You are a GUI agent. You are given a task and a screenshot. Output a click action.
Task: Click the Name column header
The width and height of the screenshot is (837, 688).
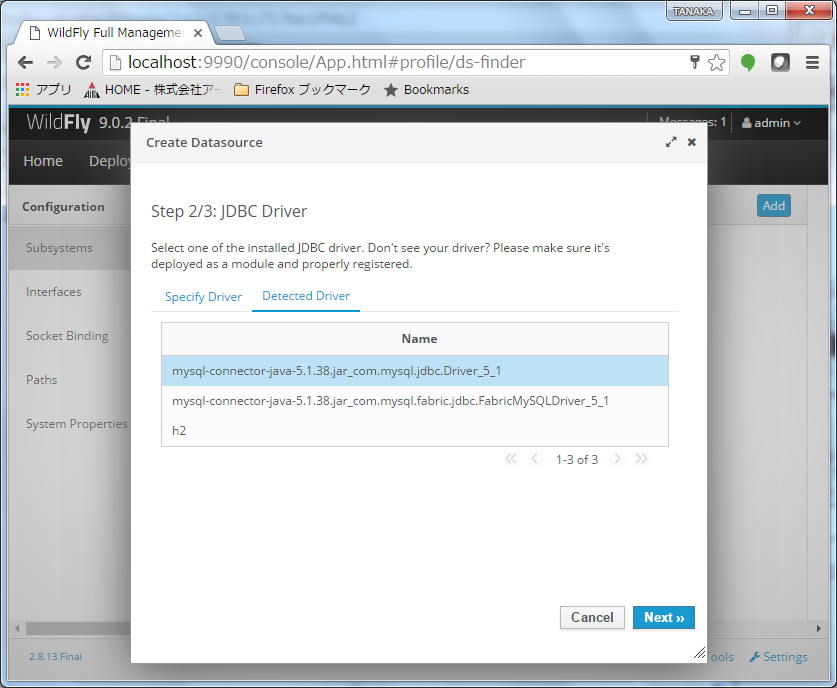click(415, 339)
